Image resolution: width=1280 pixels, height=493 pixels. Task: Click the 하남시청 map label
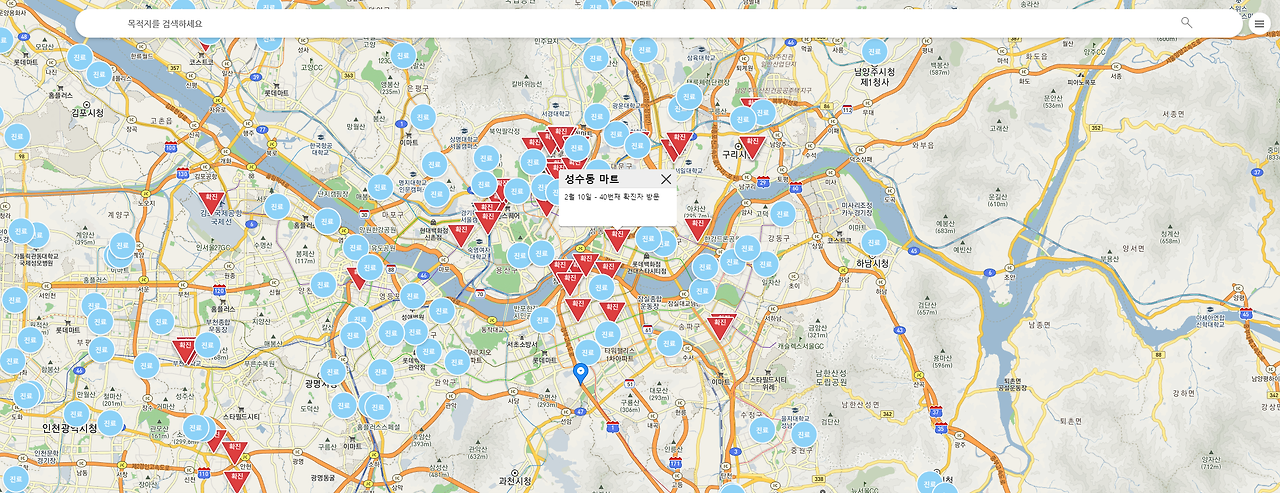tap(872, 264)
